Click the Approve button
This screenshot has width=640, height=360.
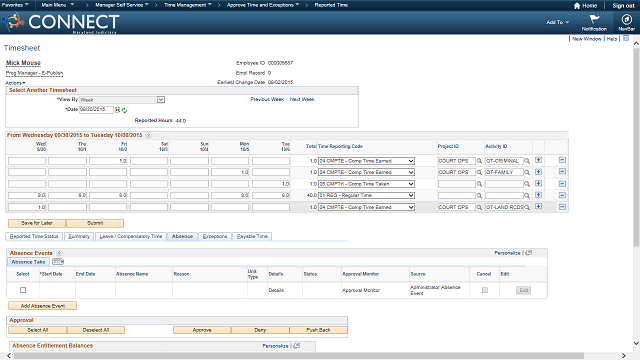[x=202, y=330]
